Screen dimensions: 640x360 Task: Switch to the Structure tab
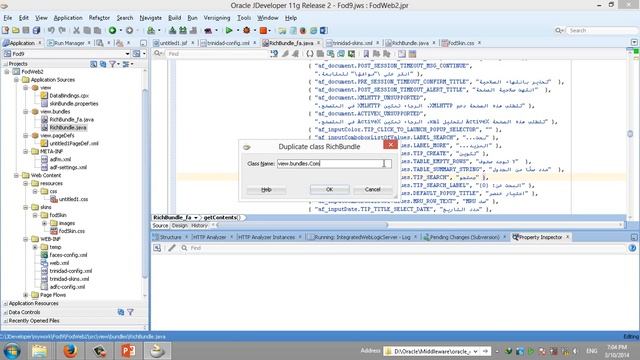point(170,237)
